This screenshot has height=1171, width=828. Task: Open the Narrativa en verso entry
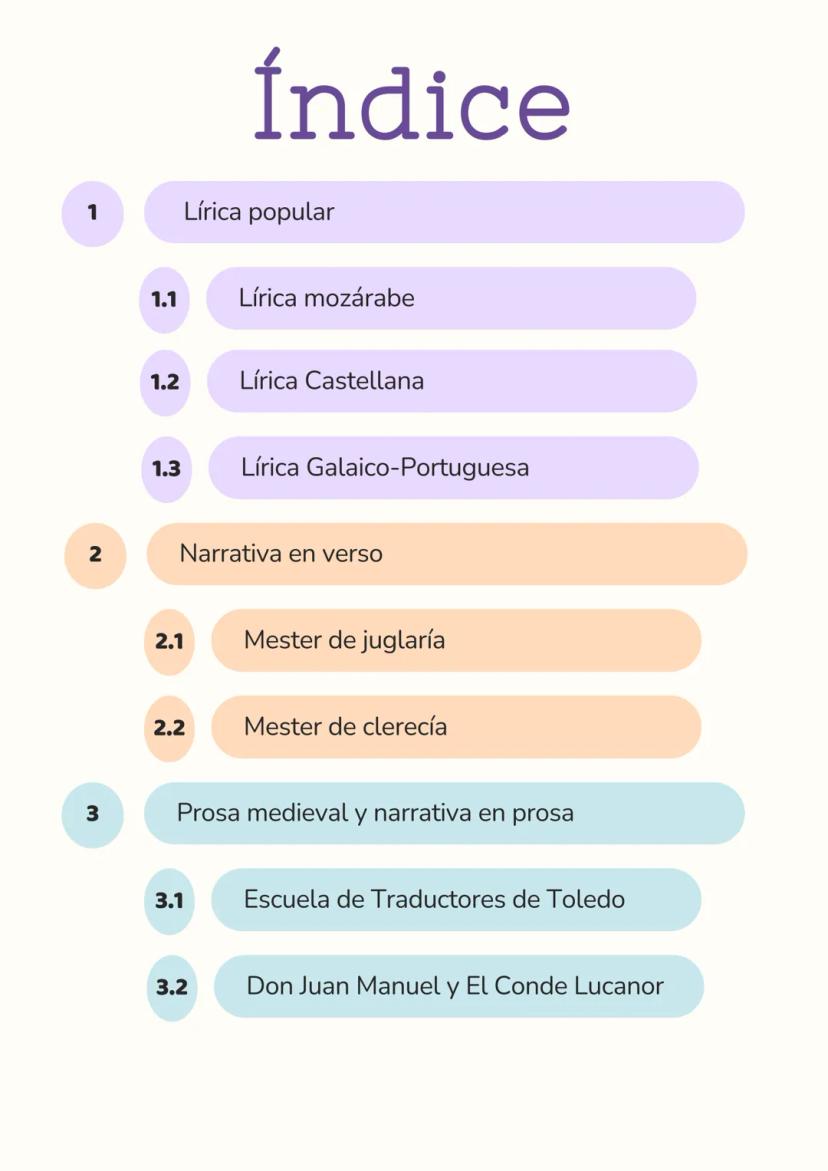tap(447, 554)
